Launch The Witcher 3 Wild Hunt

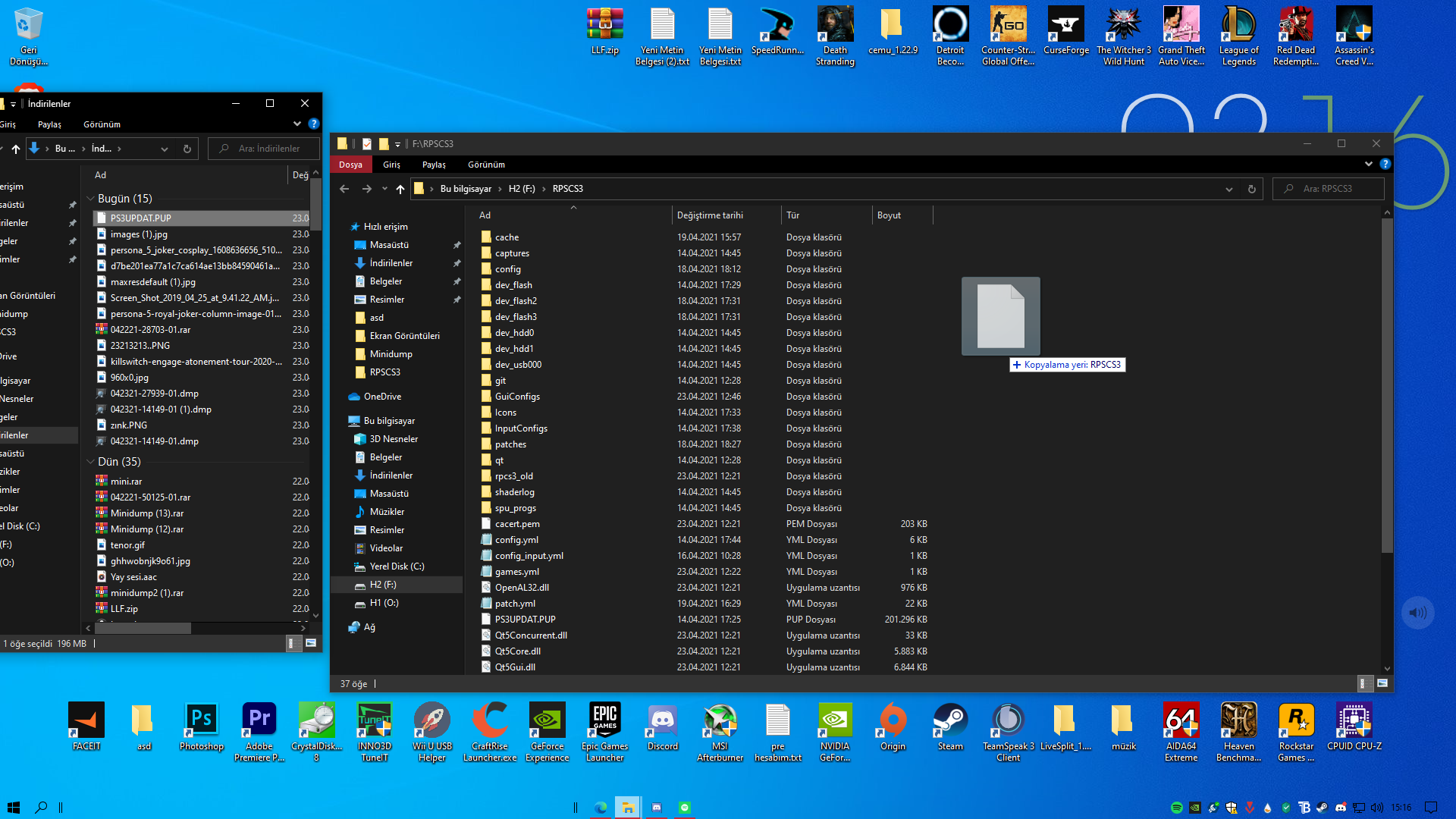pyautogui.click(x=1123, y=36)
